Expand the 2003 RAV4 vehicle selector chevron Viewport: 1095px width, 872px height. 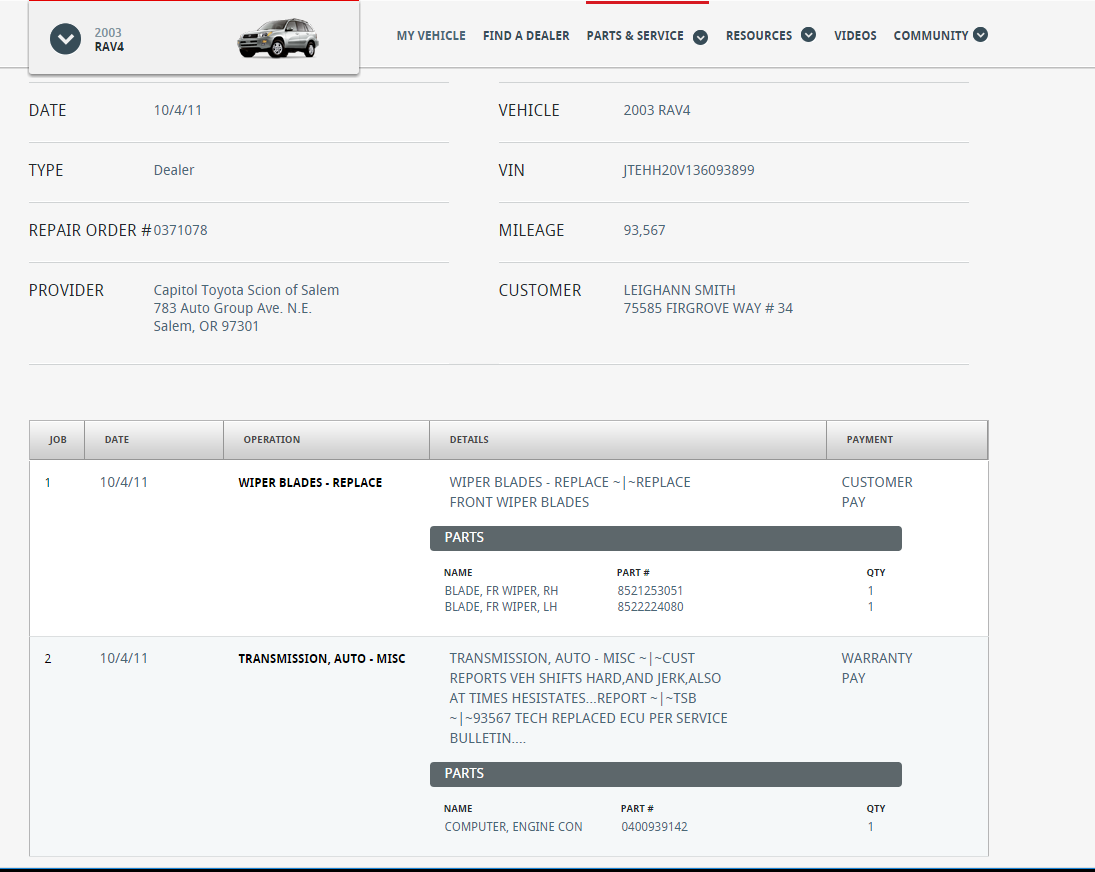click(x=65, y=39)
